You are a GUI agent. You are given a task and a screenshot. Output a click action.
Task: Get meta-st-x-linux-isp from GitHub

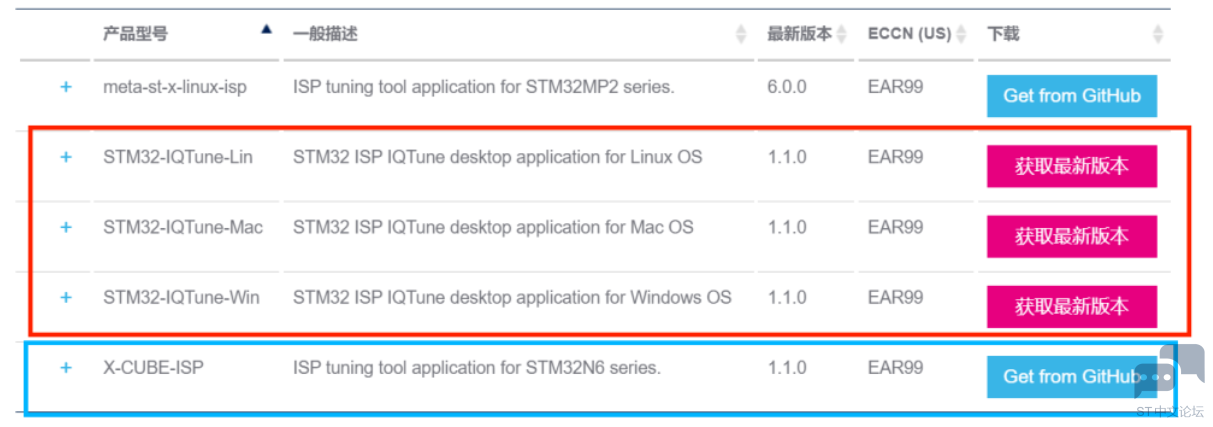pos(1072,96)
